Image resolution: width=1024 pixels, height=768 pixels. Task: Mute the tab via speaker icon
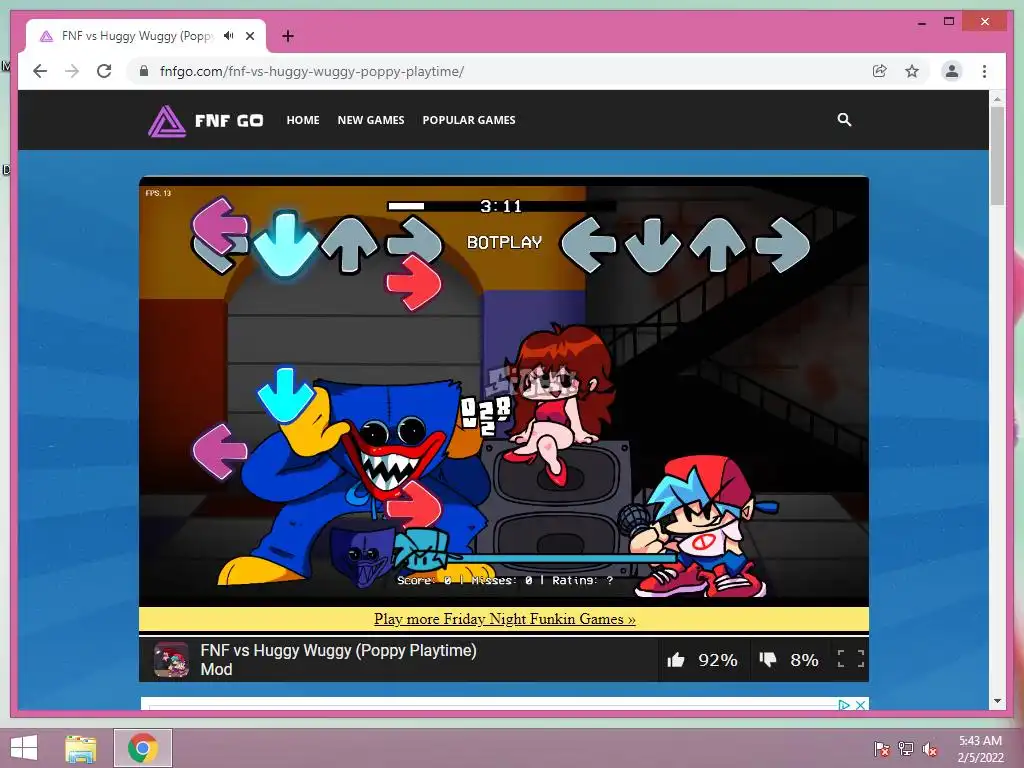[x=229, y=36]
